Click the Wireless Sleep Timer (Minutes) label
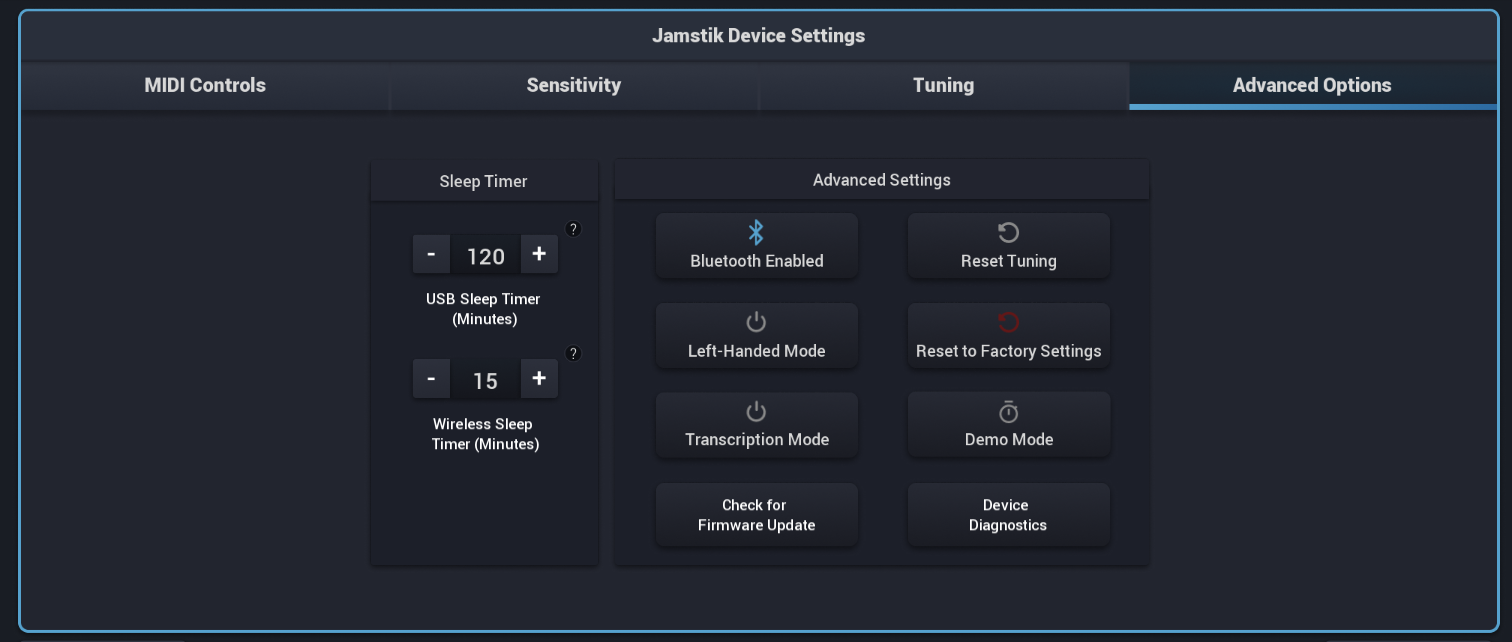Viewport: 1512px width, 642px height. 485,434
